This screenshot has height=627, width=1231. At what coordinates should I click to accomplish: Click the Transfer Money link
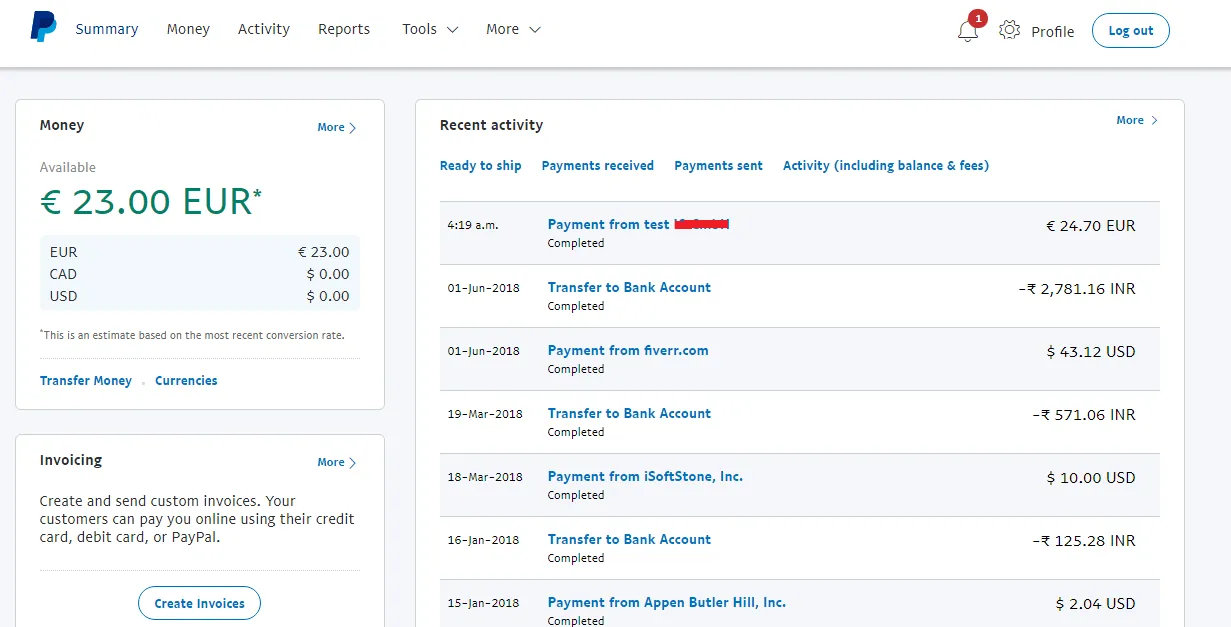point(86,381)
